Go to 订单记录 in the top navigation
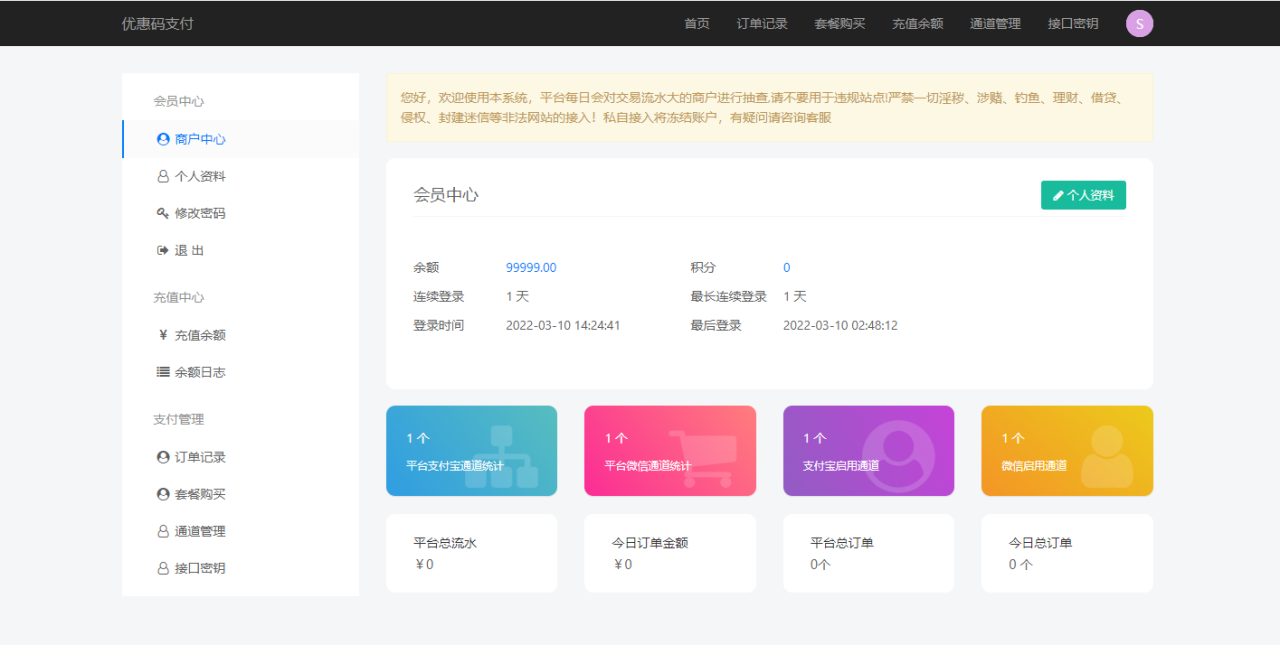 tap(762, 24)
